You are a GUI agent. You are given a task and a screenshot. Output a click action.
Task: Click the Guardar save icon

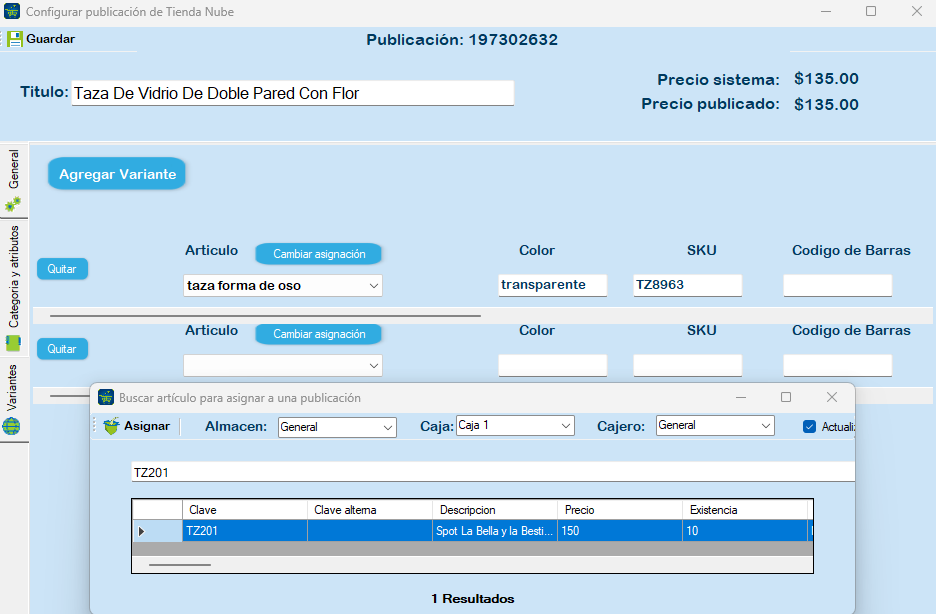(15, 39)
